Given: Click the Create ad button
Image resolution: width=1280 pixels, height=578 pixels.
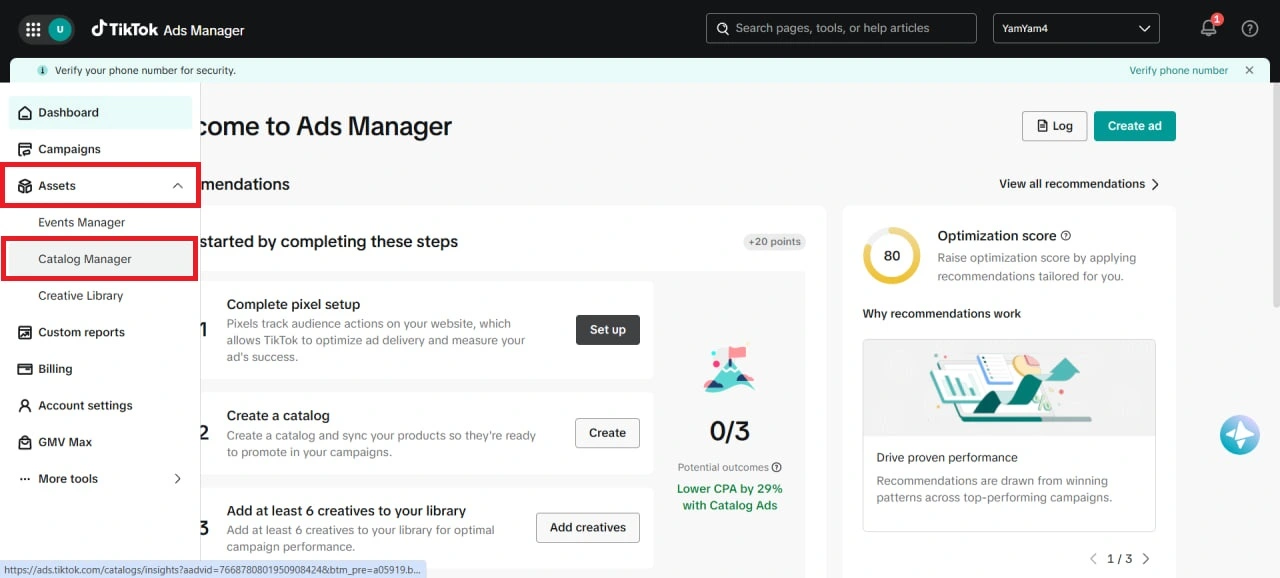Looking at the screenshot, I should pos(1135,126).
